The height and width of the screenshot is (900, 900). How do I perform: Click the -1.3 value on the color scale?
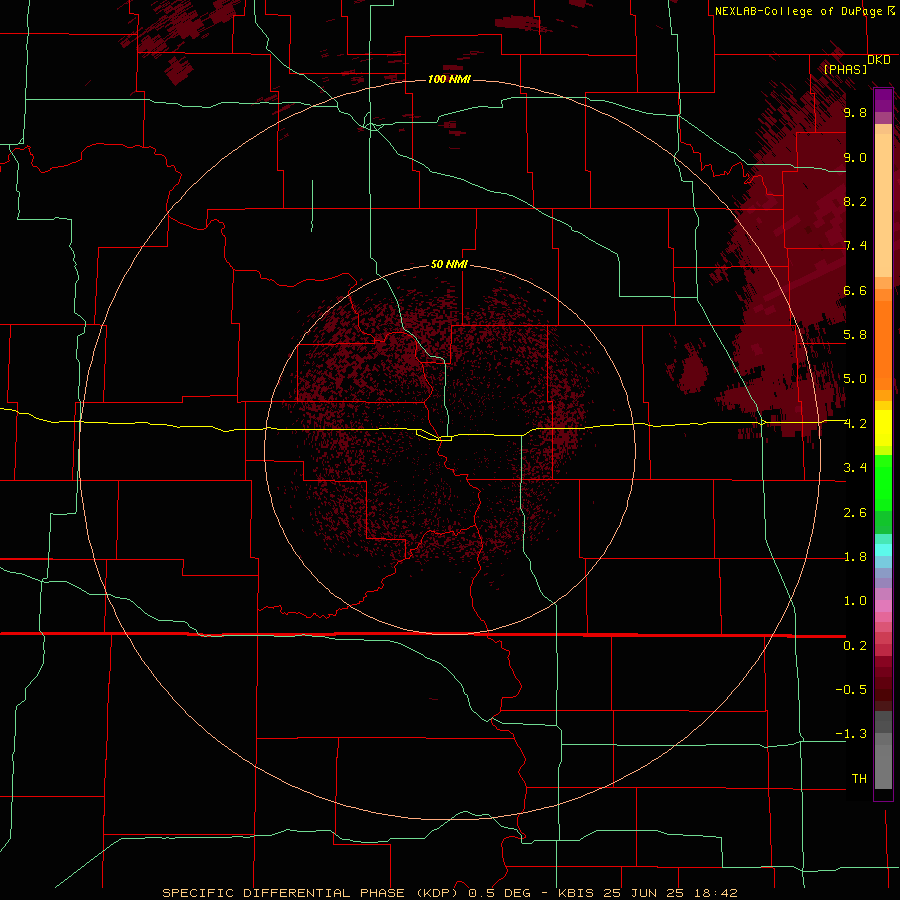pos(851,734)
